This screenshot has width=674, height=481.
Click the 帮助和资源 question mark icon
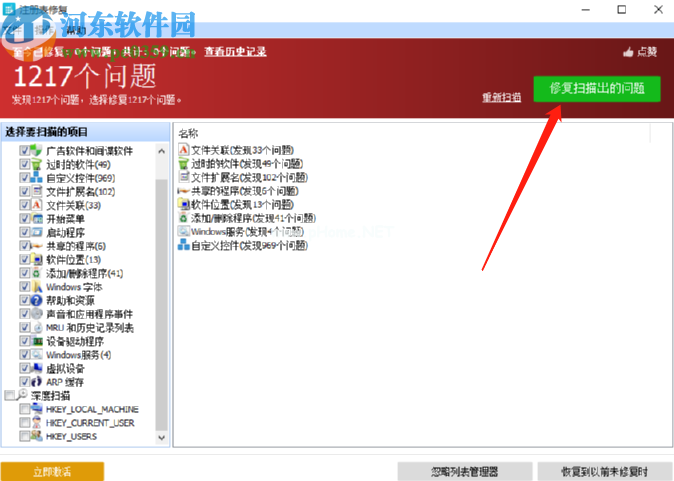point(37,300)
